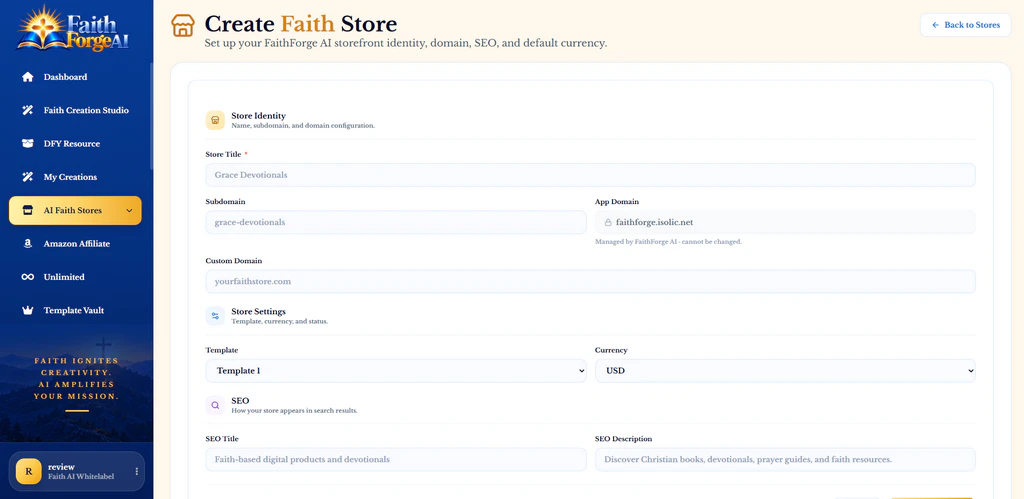Click the Amazon Affiliate icon
The width and height of the screenshot is (1024, 499).
click(27, 244)
